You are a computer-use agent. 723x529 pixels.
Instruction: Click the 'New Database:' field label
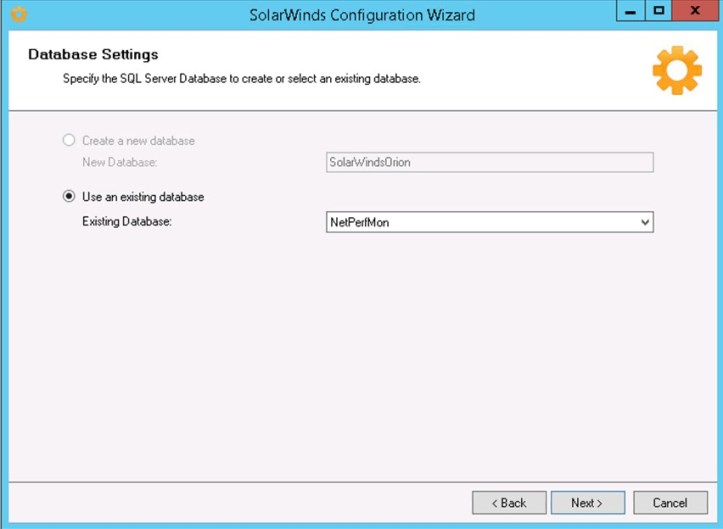pyautogui.click(x=119, y=161)
